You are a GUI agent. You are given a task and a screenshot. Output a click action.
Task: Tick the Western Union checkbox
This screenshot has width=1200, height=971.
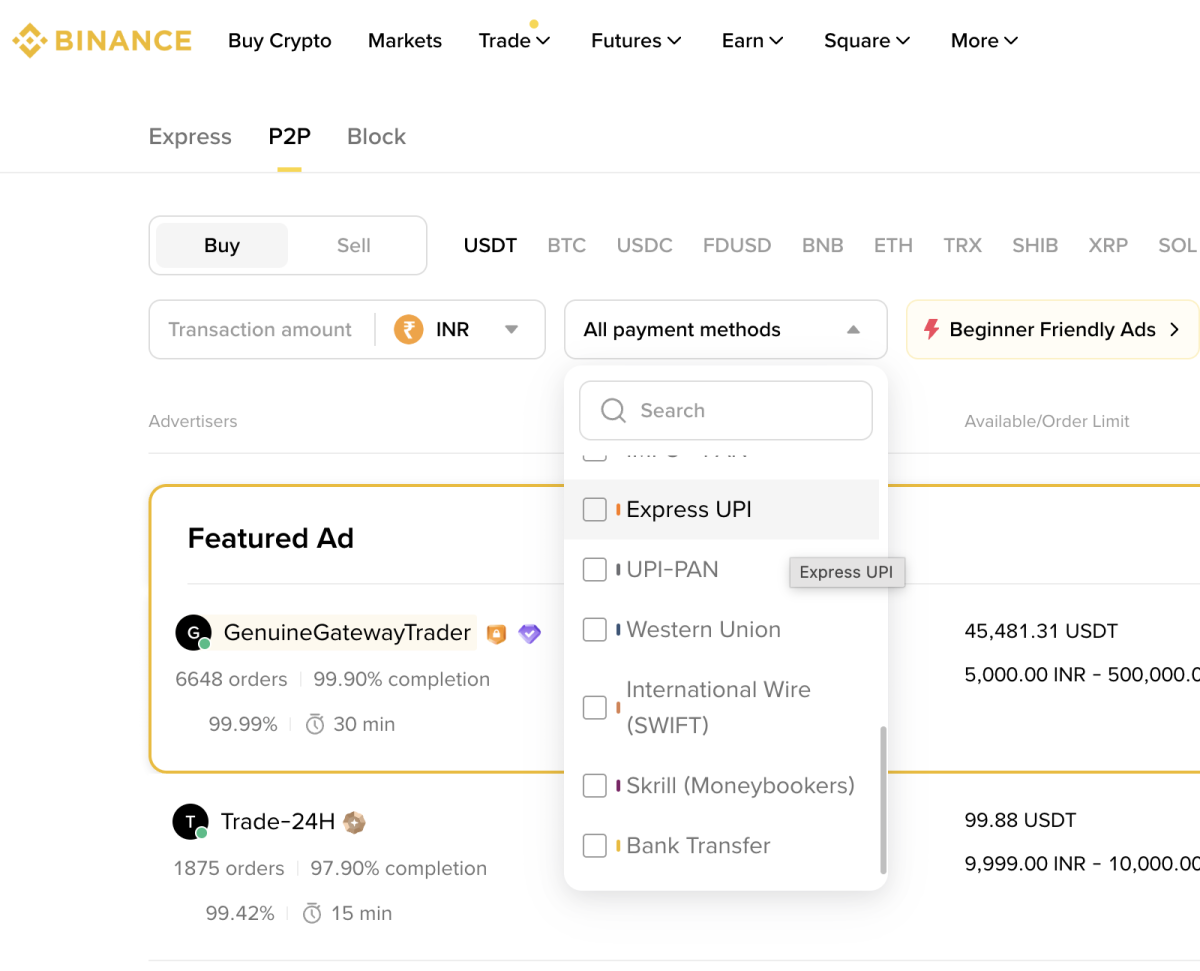click(x=594, y=629)
